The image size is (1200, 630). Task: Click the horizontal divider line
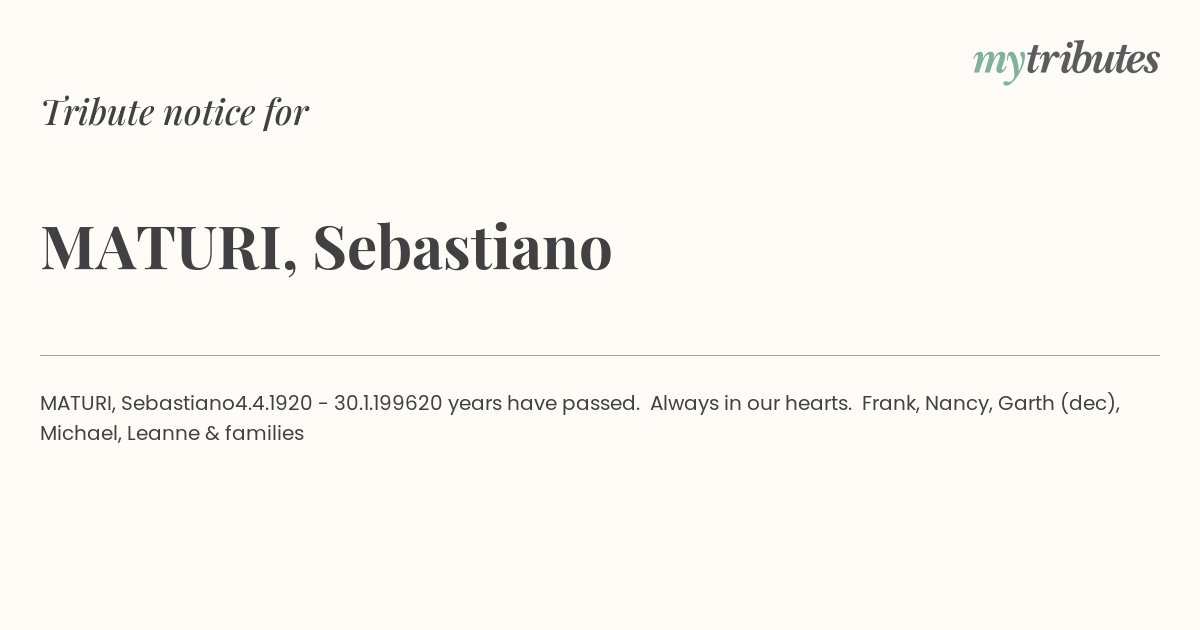[600, 355]
